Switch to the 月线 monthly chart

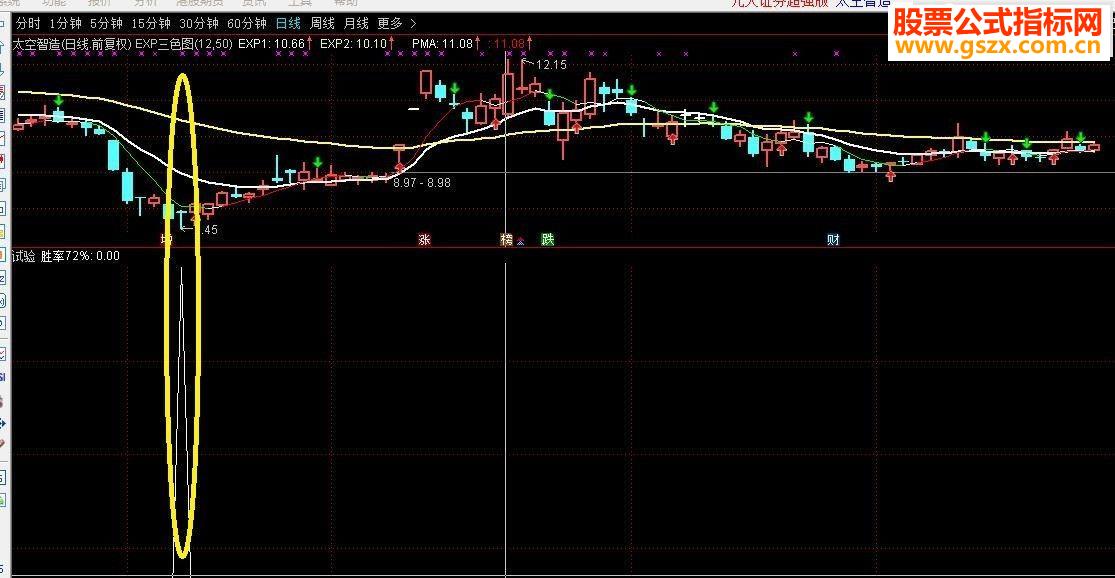(356, 23)
